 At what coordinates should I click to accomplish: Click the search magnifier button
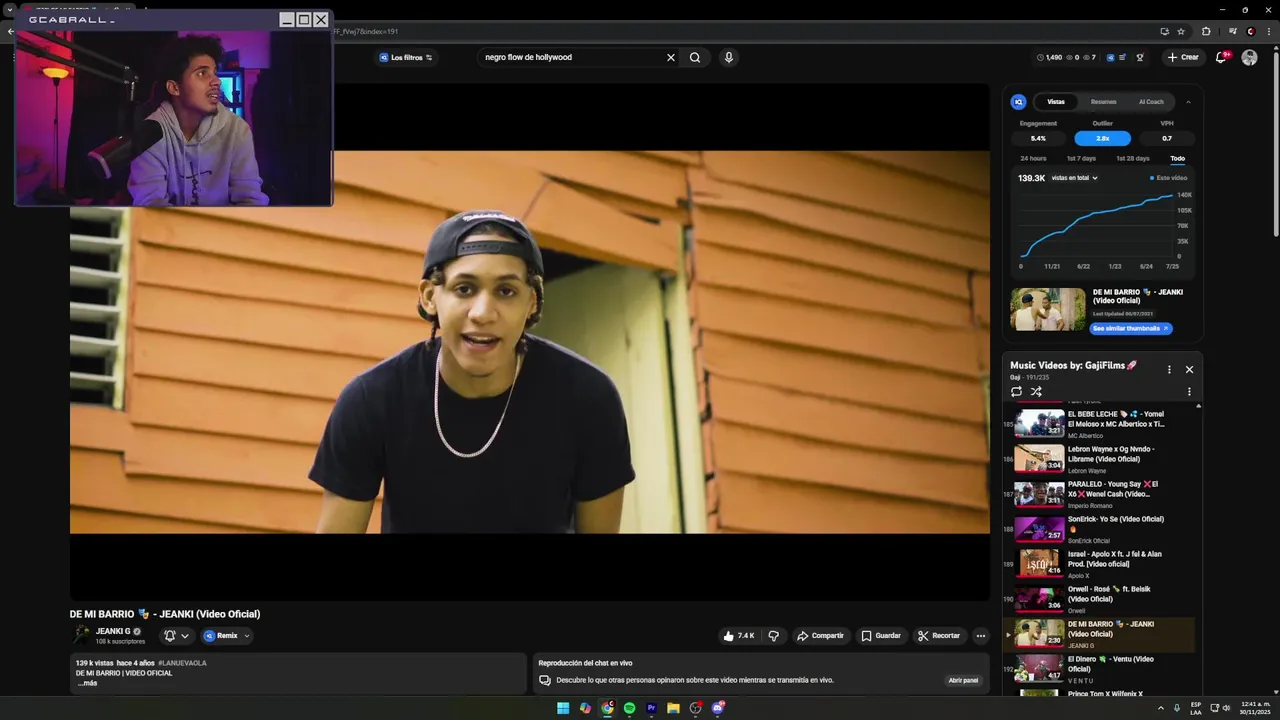coord(695,57)
